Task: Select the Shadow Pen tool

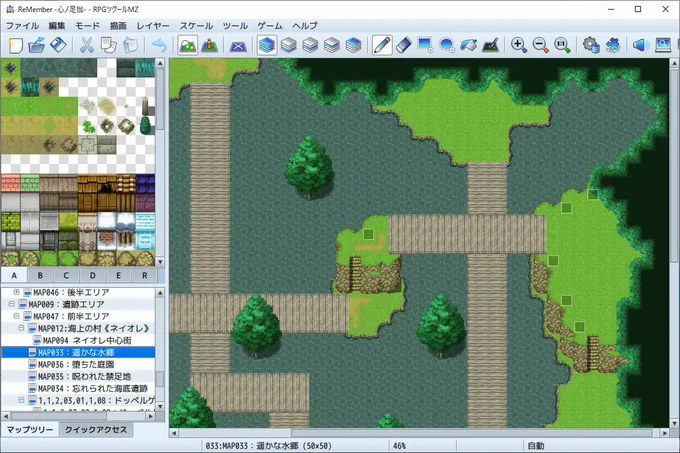Action: tap(490, 45)
